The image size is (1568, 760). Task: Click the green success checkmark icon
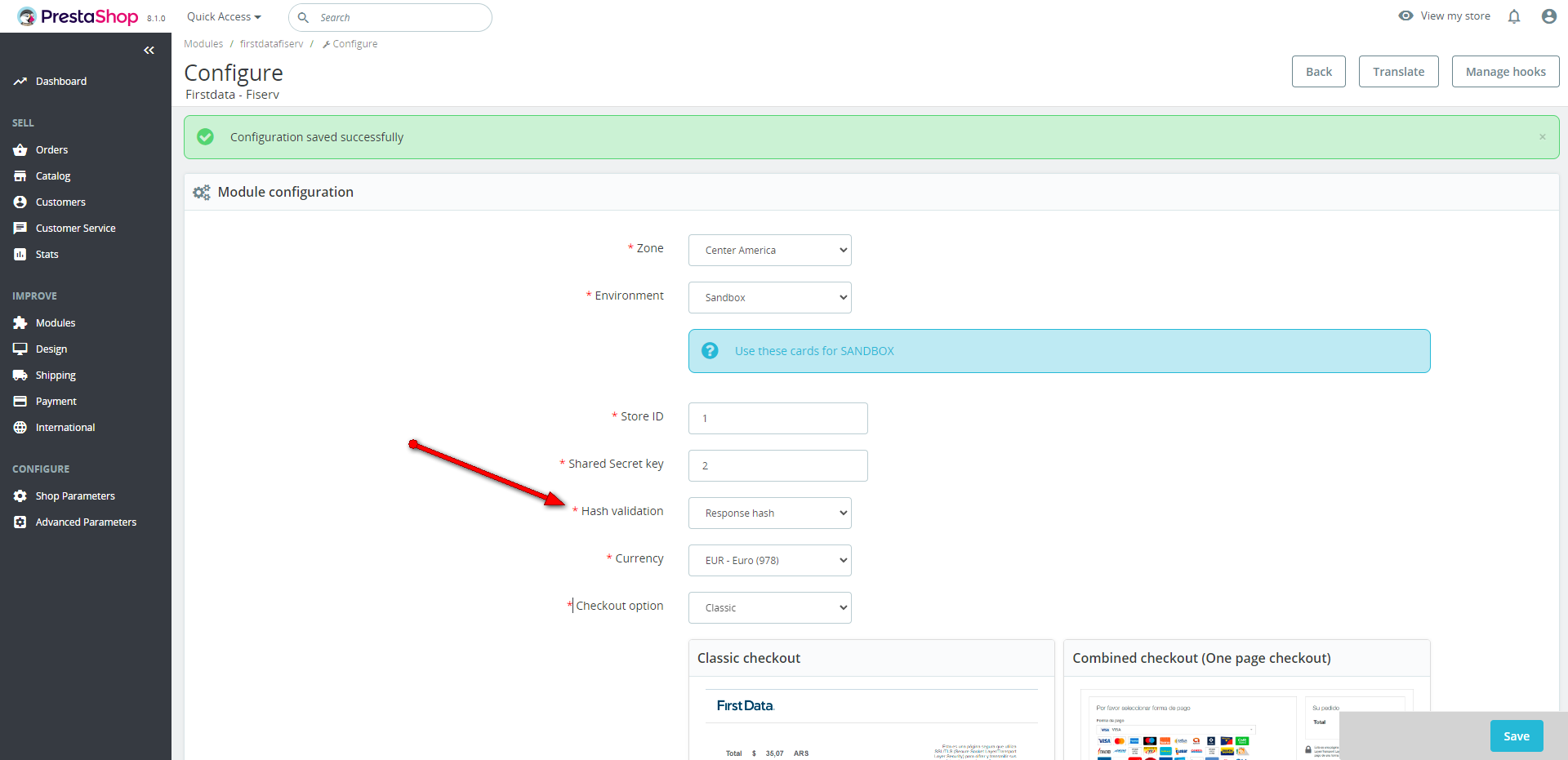point(206,137)
